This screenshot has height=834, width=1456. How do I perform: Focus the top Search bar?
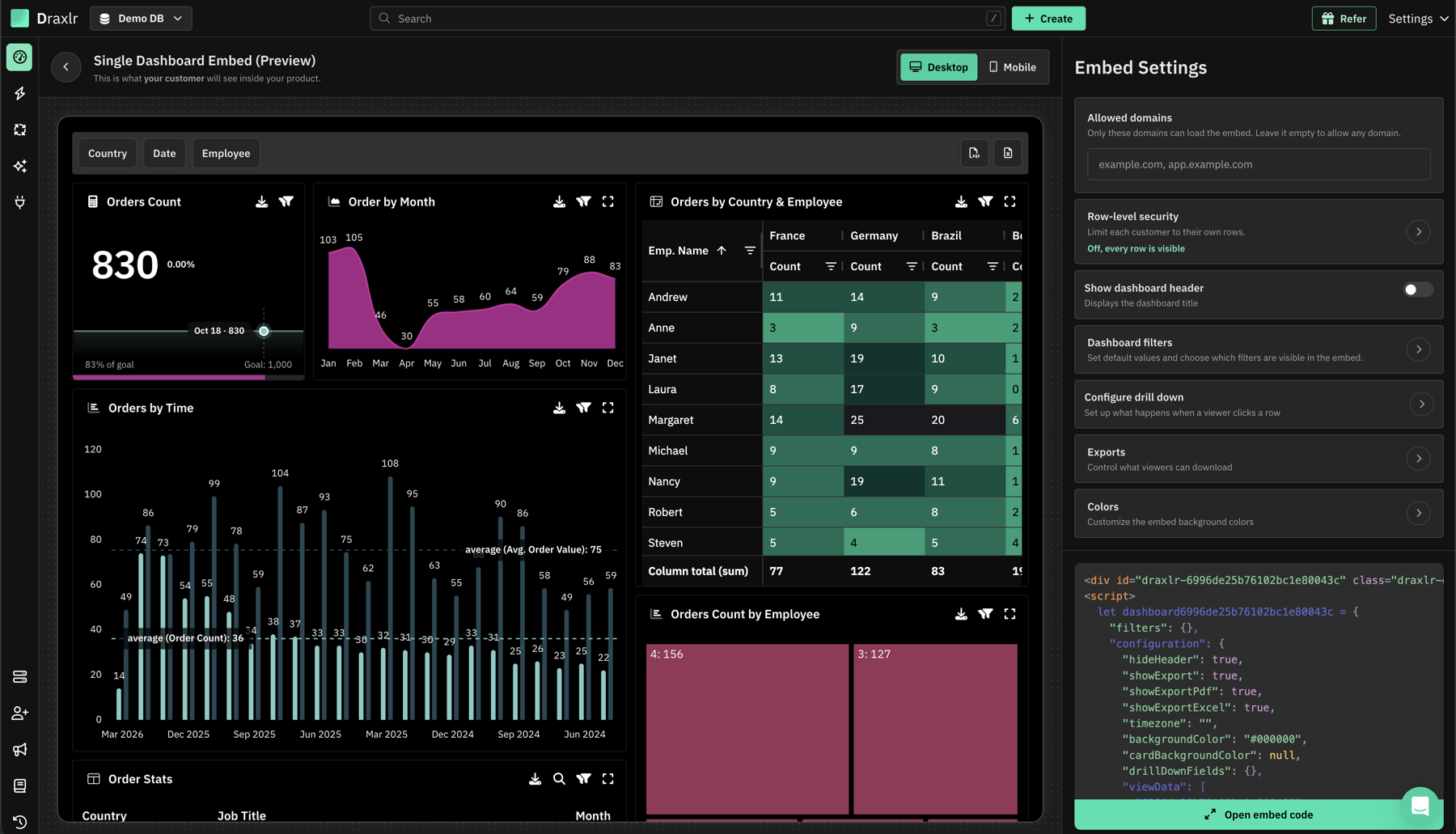point(688,19)
